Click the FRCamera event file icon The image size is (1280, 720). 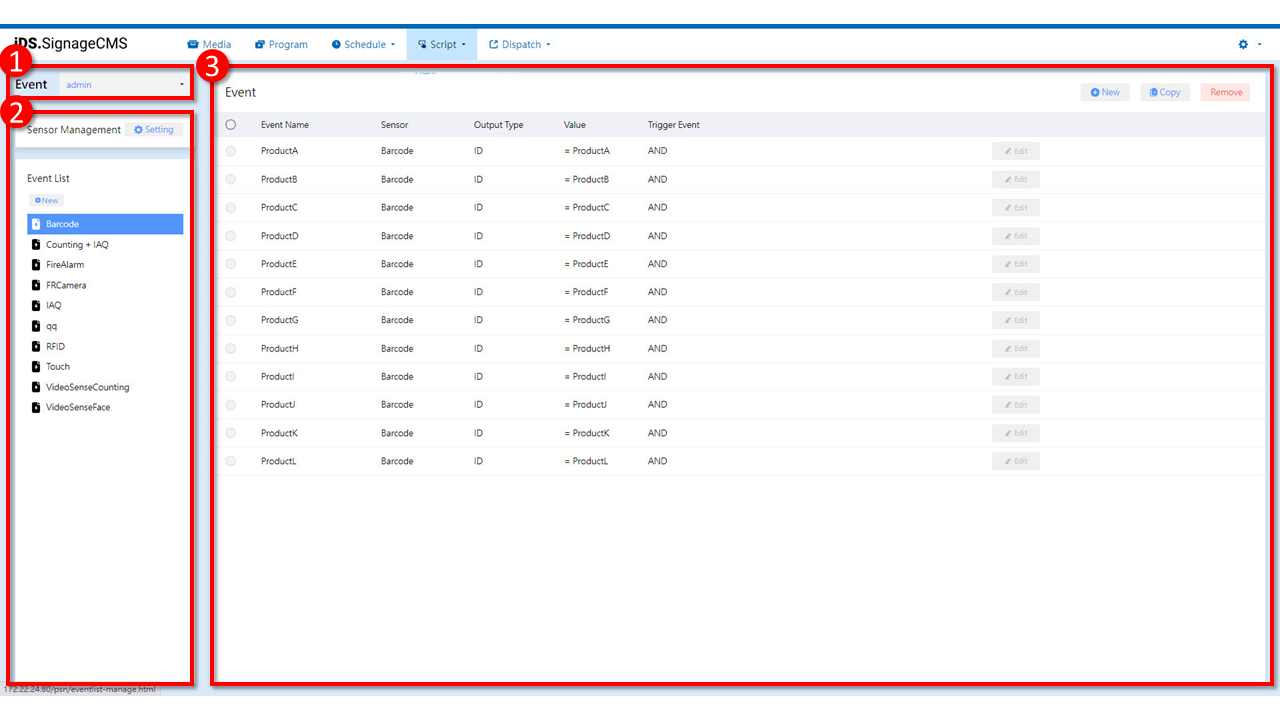[x=36, y=285]
